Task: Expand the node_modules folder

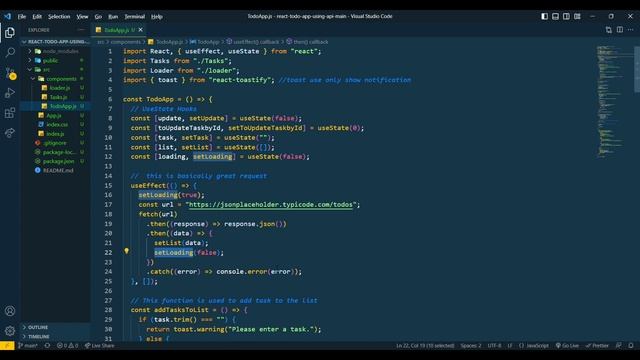Action: [x=56, y=51]
